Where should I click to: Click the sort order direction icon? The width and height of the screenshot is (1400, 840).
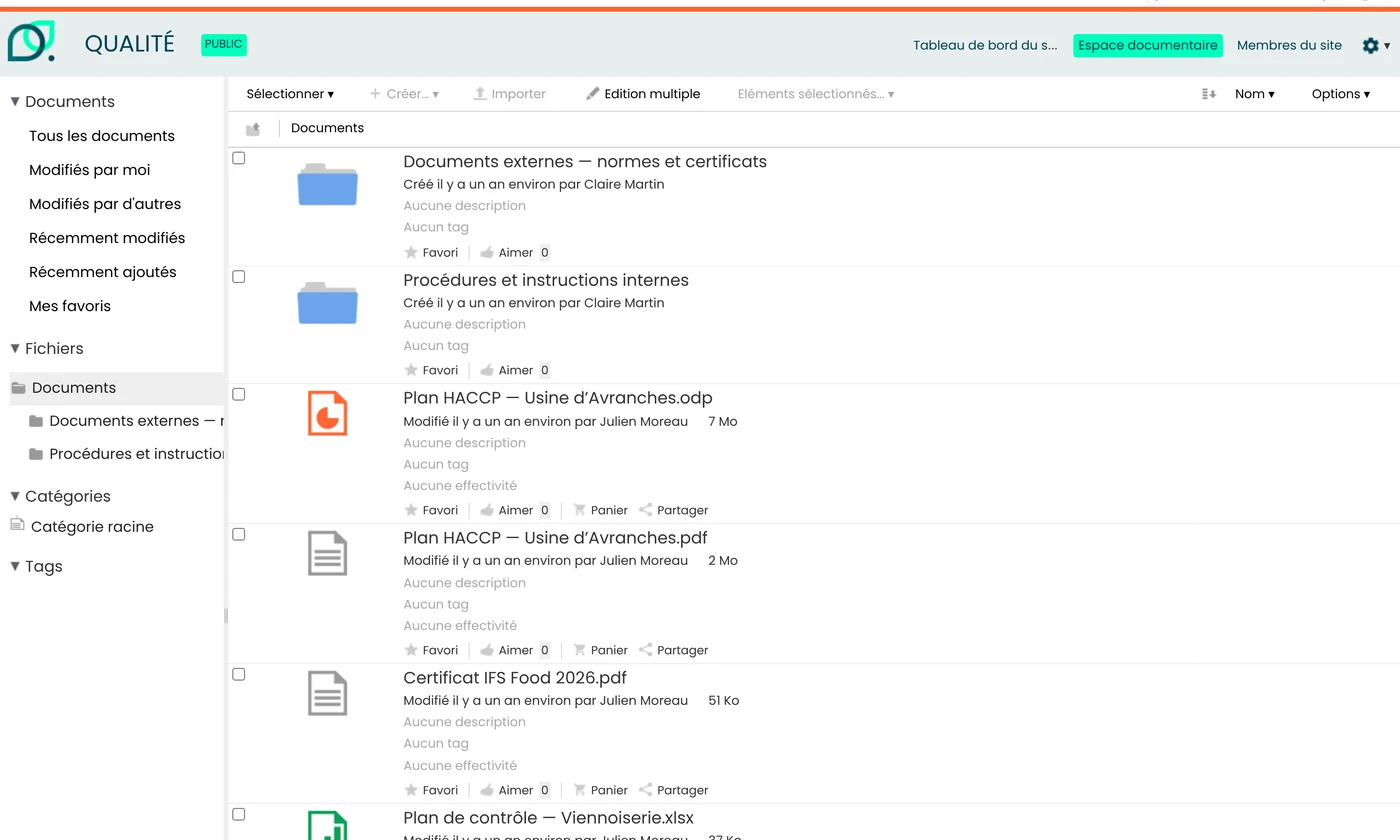1209,94
